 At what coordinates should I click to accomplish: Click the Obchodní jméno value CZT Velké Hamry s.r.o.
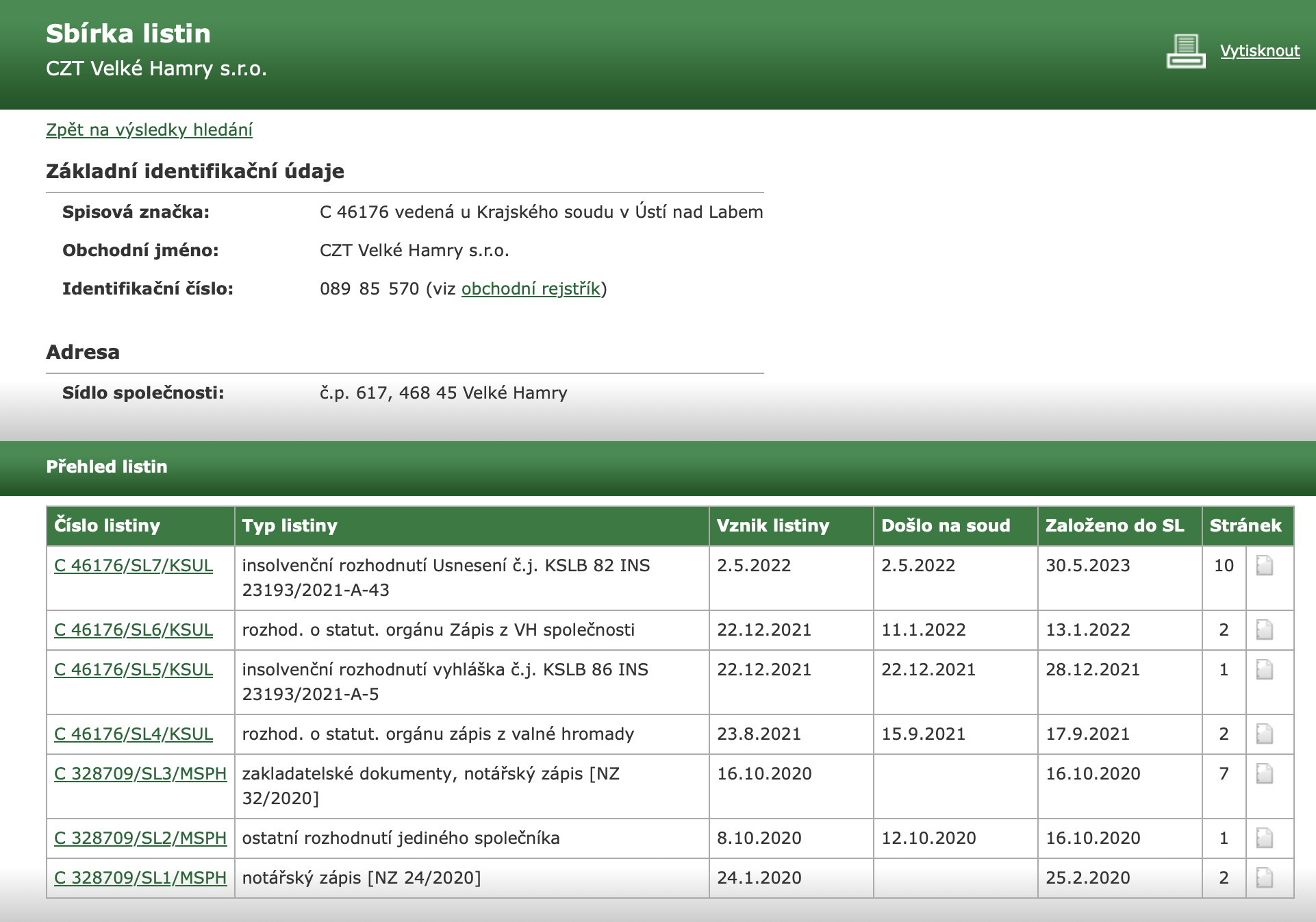click(414, 251)
